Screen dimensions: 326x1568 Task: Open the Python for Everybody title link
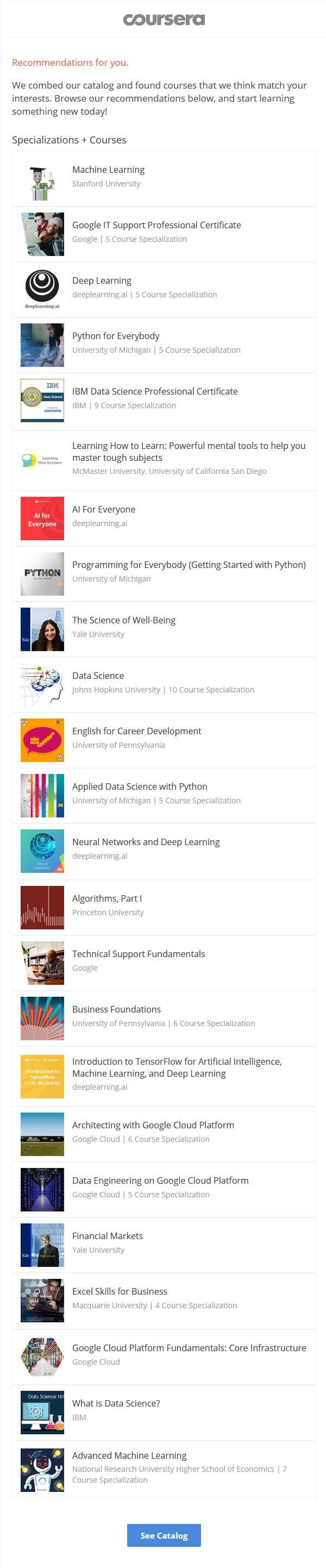coord(116,336)
